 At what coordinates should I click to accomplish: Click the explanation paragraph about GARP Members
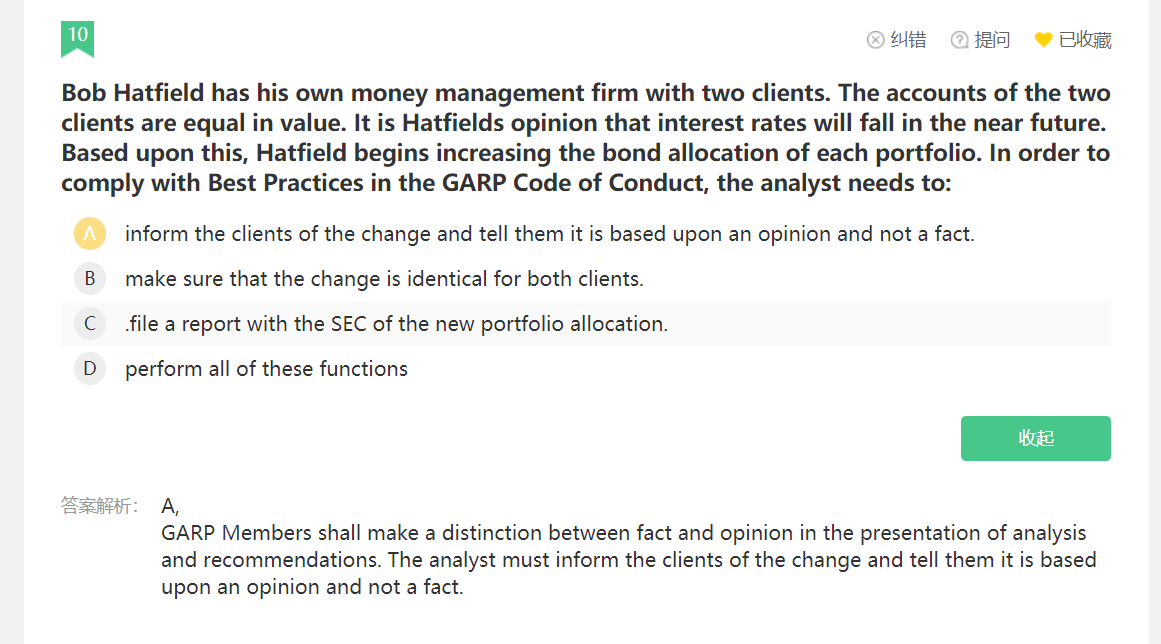click(x=628, y=560)
